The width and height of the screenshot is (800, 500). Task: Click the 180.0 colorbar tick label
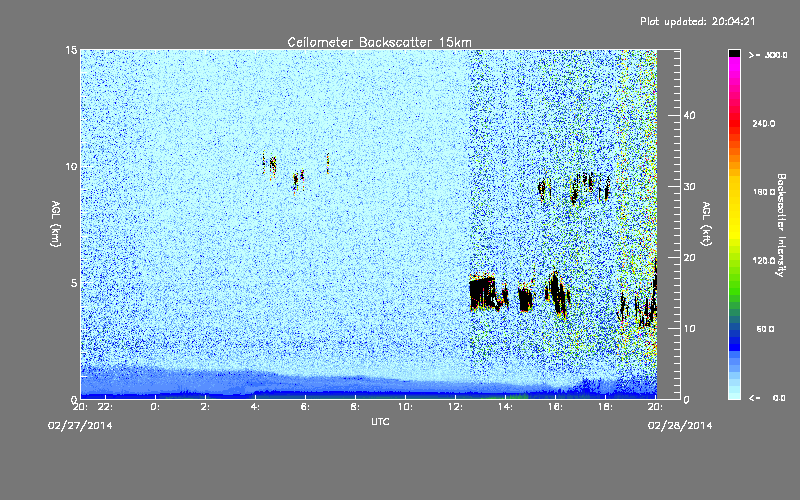pos(764,192)
